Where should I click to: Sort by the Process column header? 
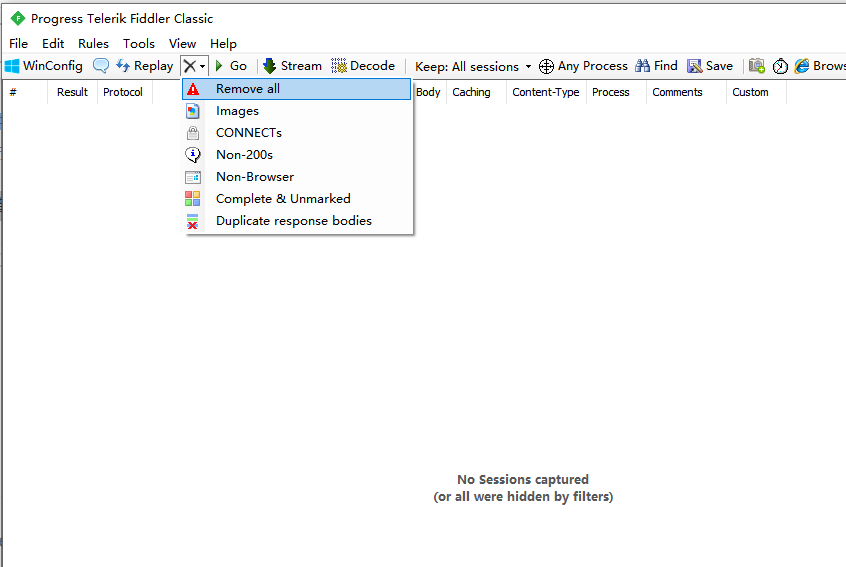click(616, 92)
